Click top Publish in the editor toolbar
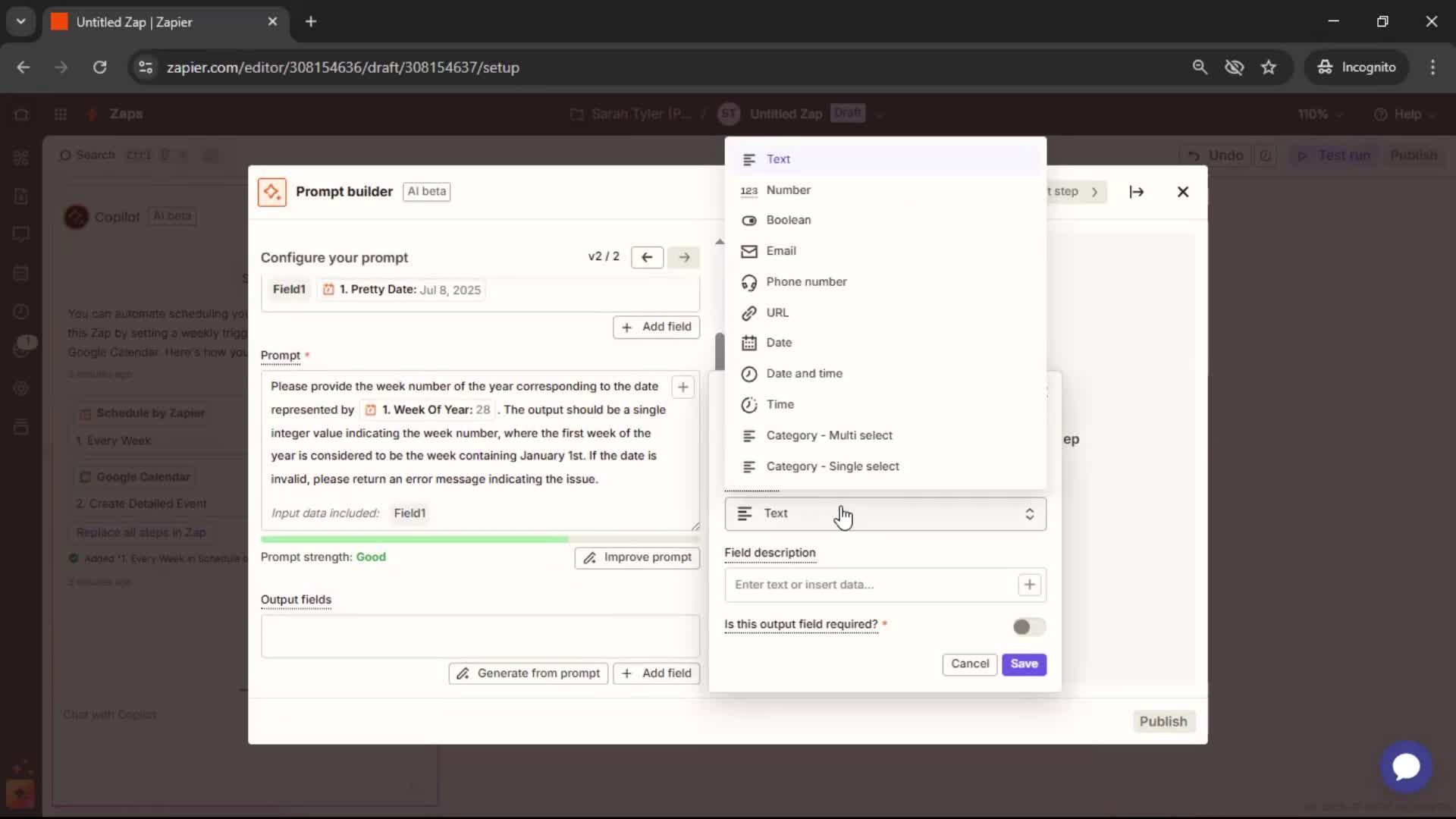The height and width of the screenshot is (819, 1456). 1414,155
